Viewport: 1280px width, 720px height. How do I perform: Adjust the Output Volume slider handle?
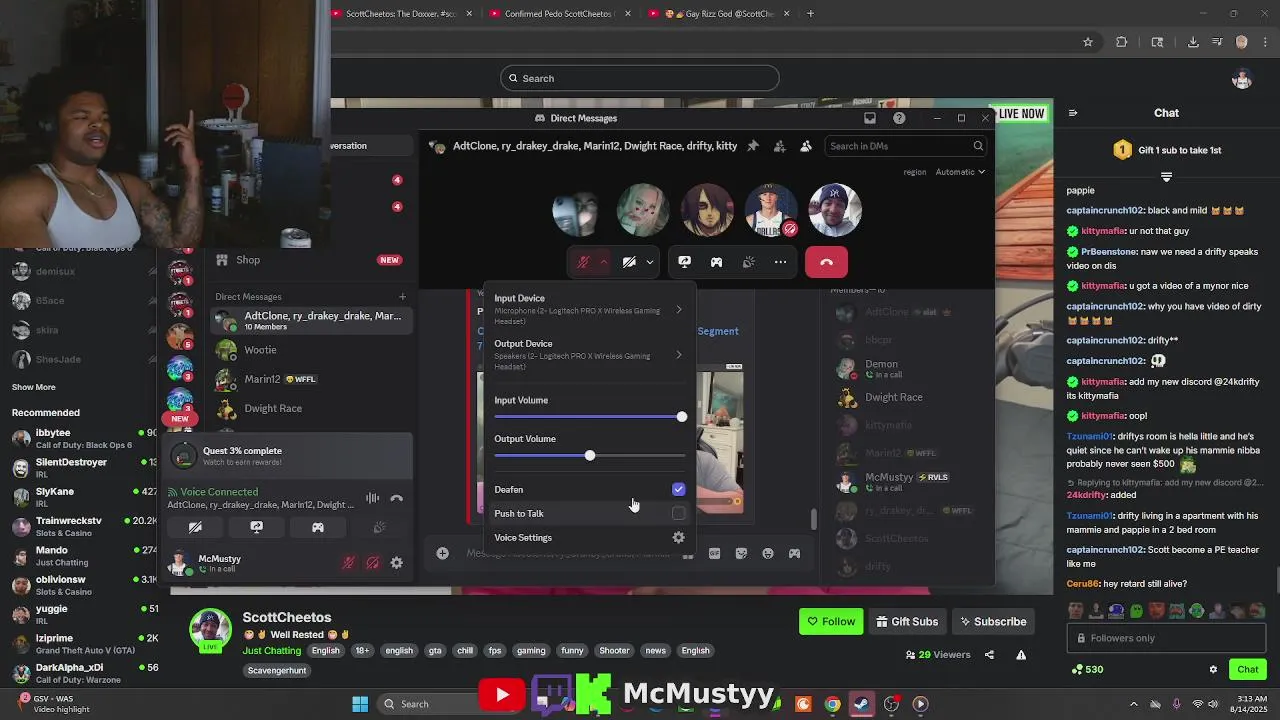point(589,456)
